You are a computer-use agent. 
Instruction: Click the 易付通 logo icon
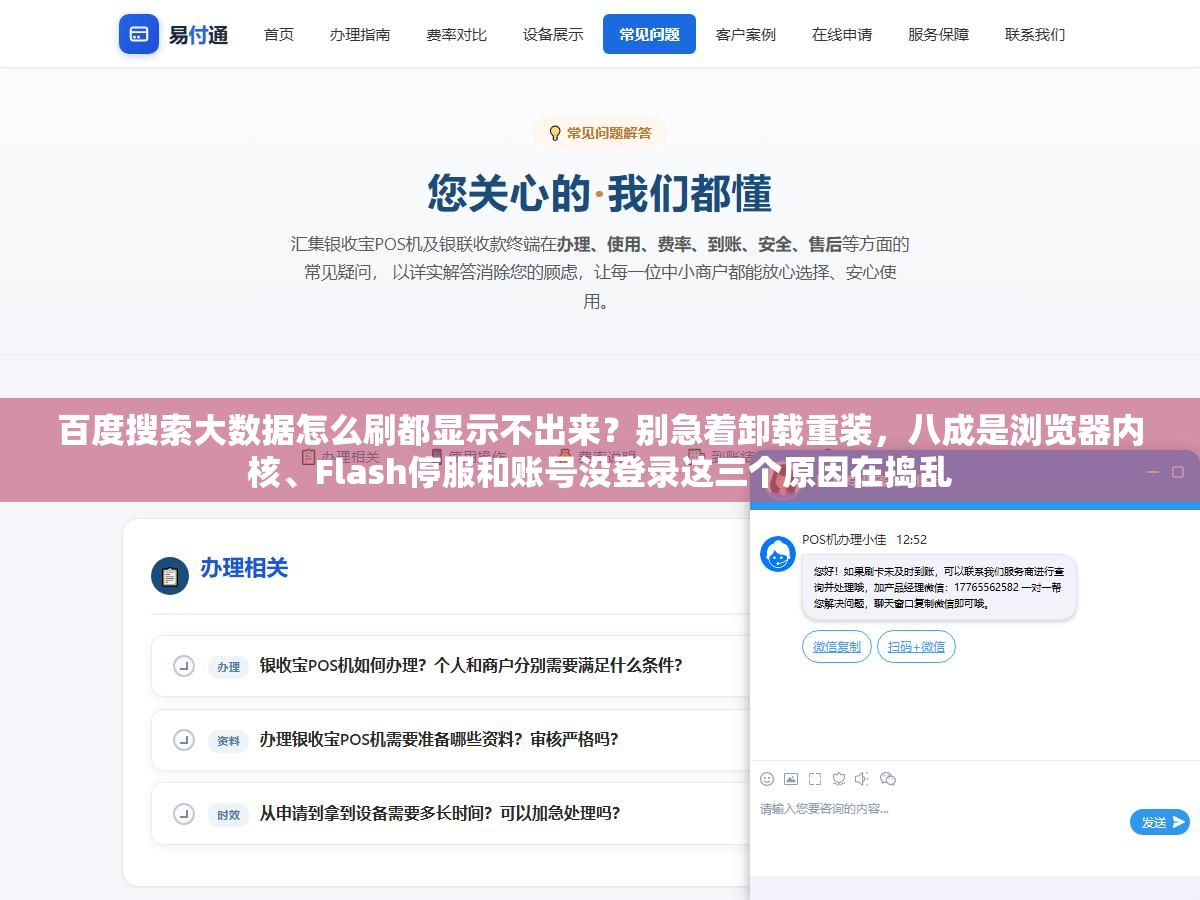click(x=139, y=34)
